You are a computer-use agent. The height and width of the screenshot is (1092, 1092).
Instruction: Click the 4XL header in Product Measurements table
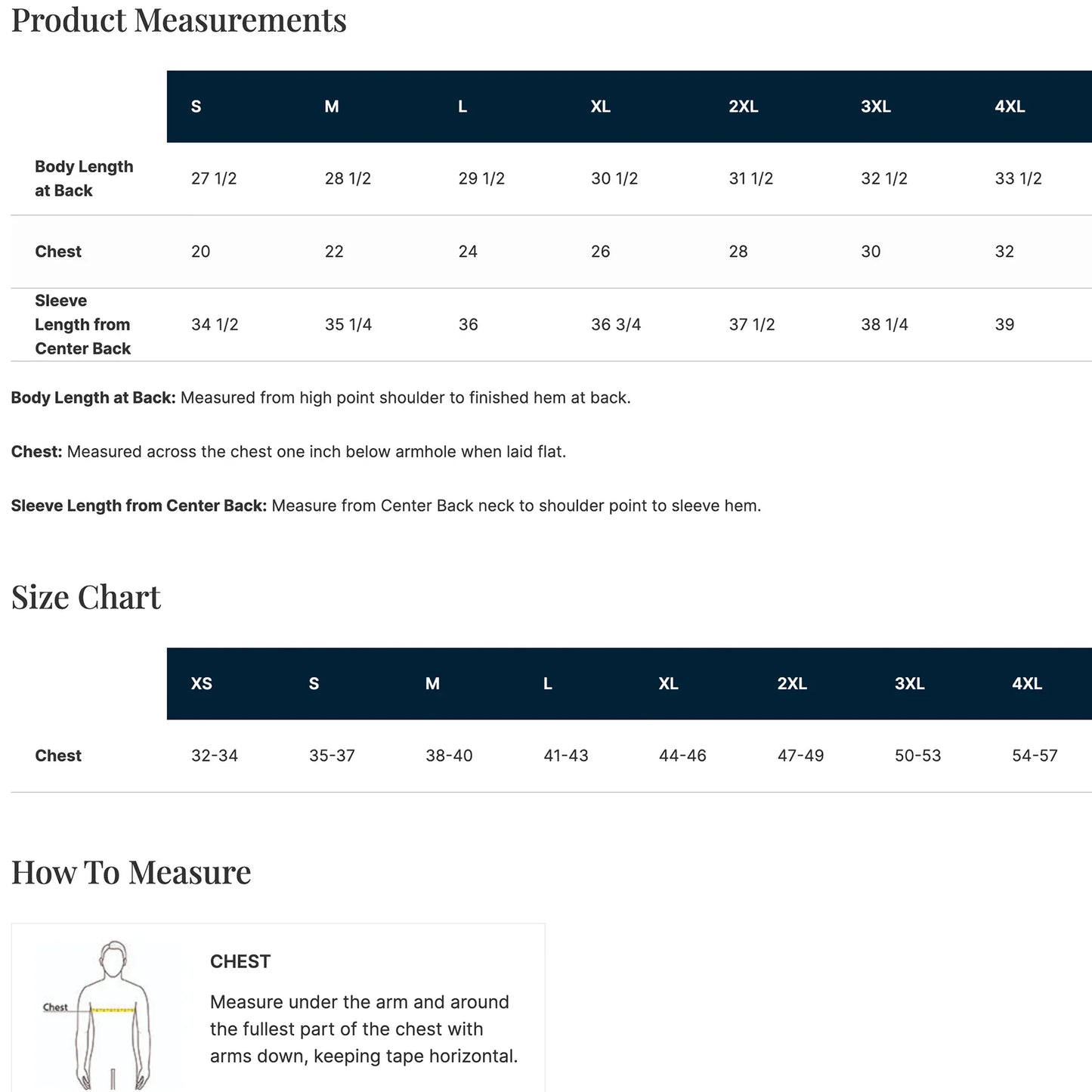tap(1010, 107)
